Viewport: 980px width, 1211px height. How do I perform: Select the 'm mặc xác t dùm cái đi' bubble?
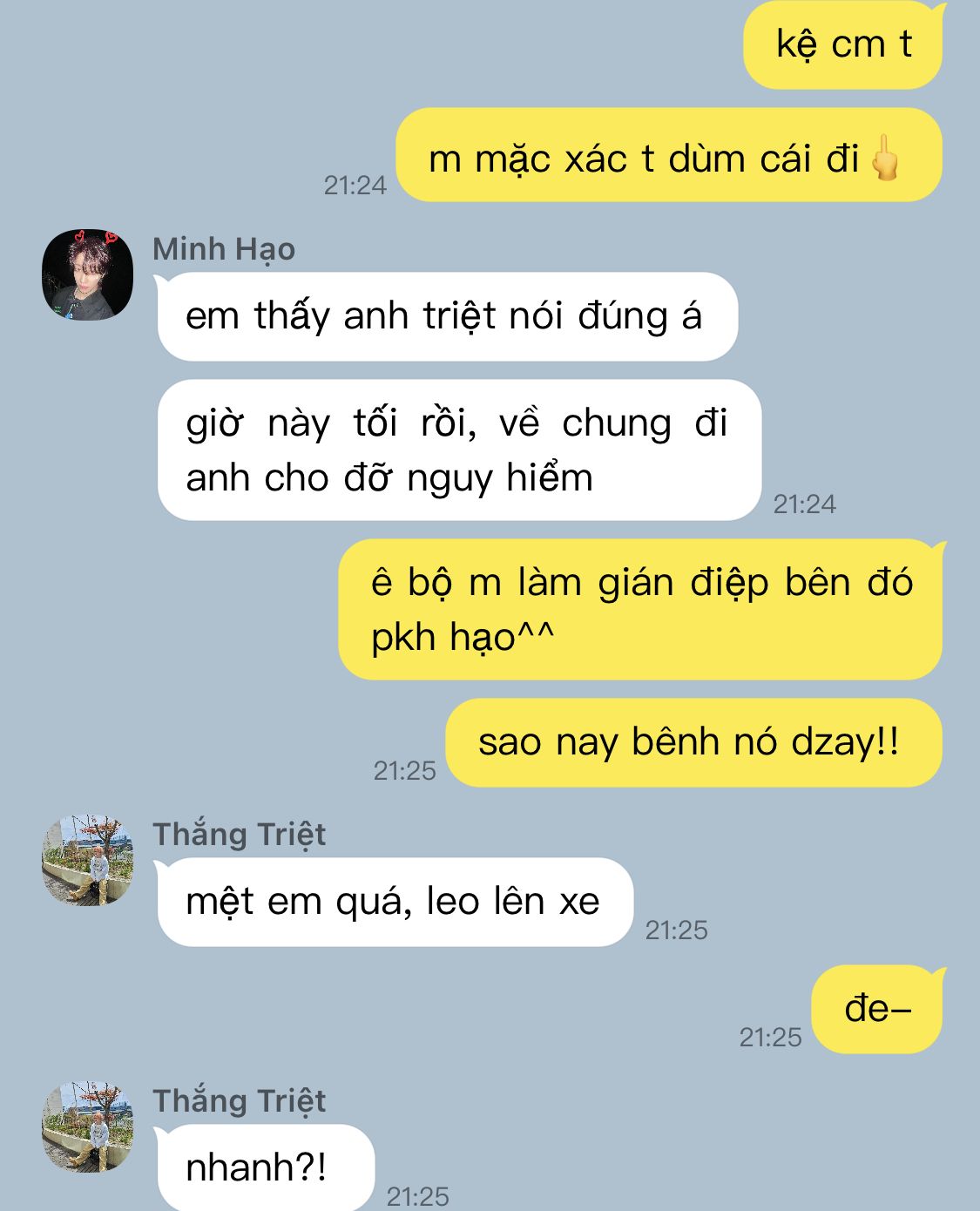click(x=670, y=156)
